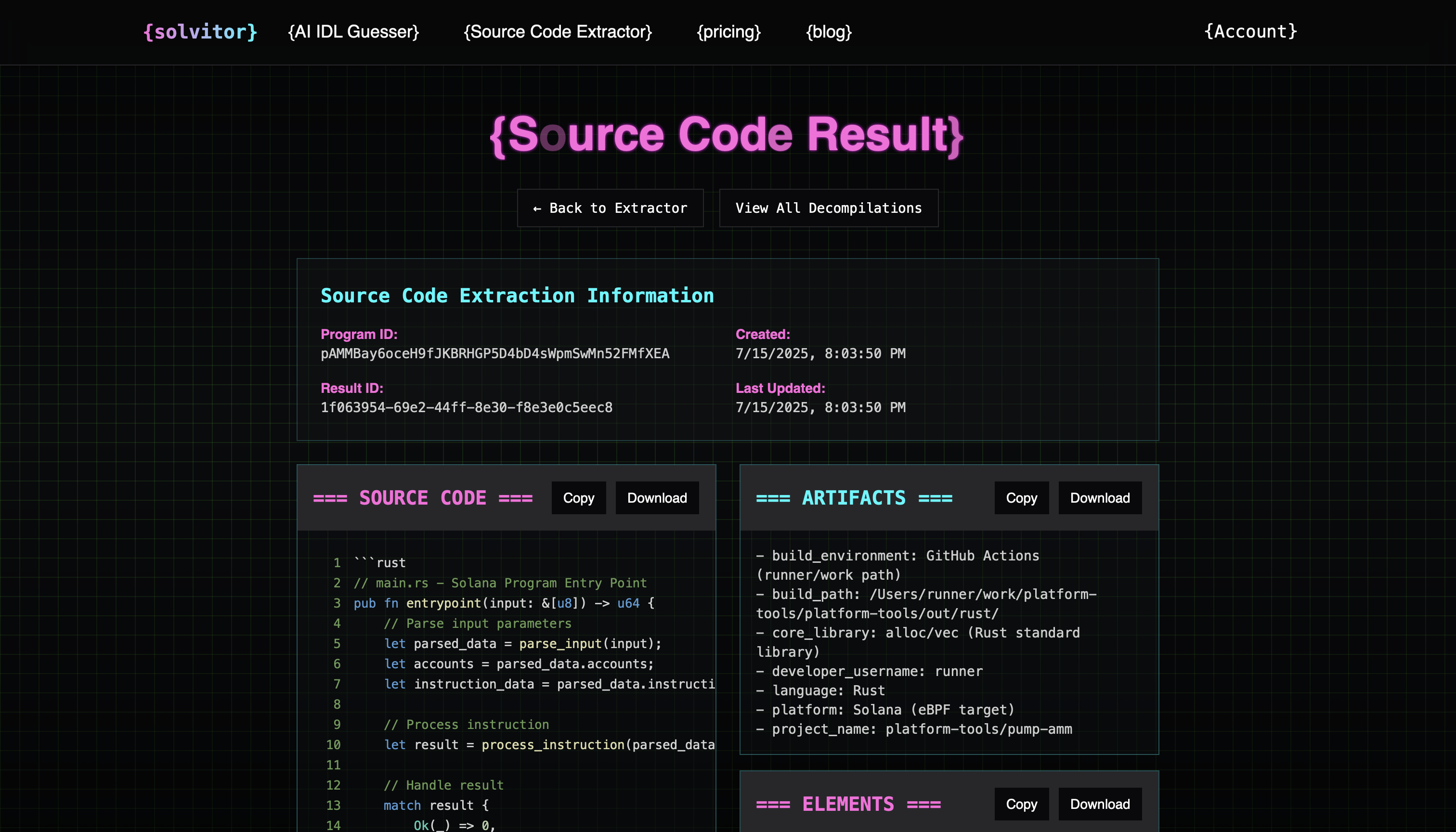Click View All Decompilations button
This screenshot has height=832, width=1456.
(x=829, y=208)
